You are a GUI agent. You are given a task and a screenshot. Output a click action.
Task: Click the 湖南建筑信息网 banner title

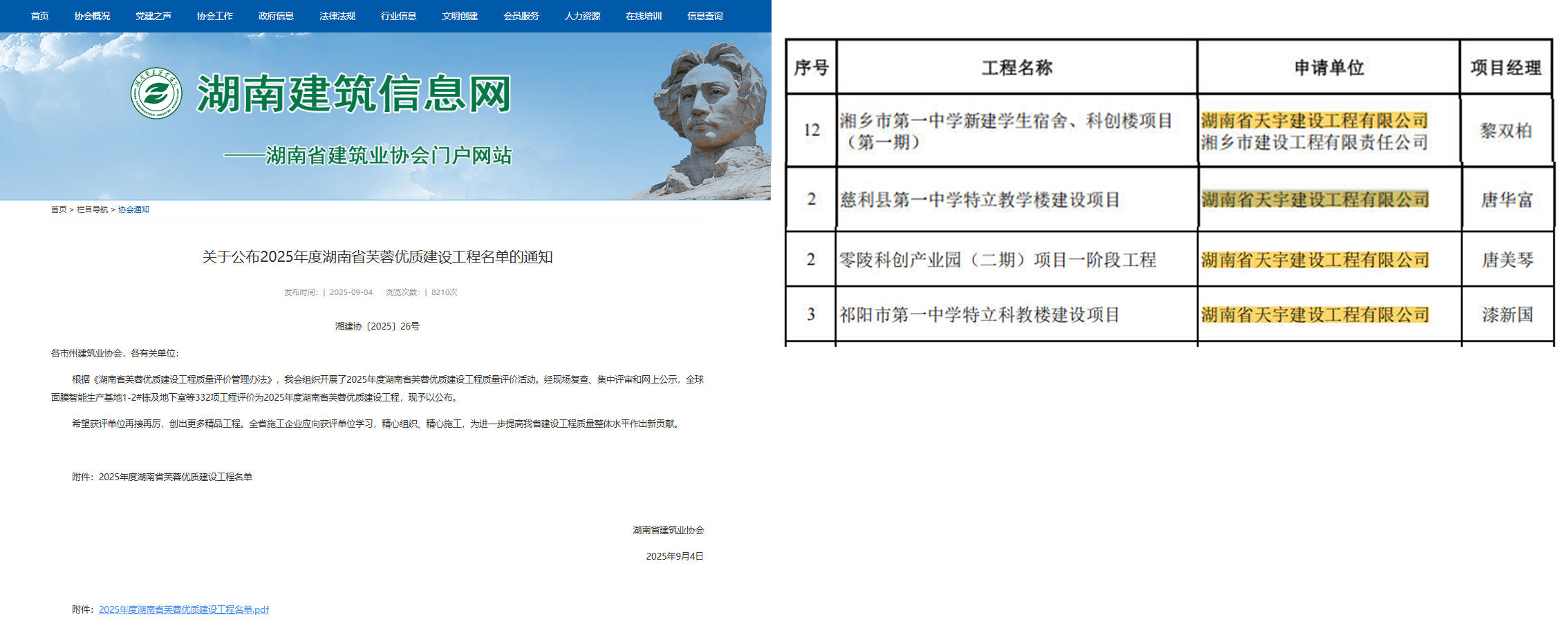pos(354,94)
